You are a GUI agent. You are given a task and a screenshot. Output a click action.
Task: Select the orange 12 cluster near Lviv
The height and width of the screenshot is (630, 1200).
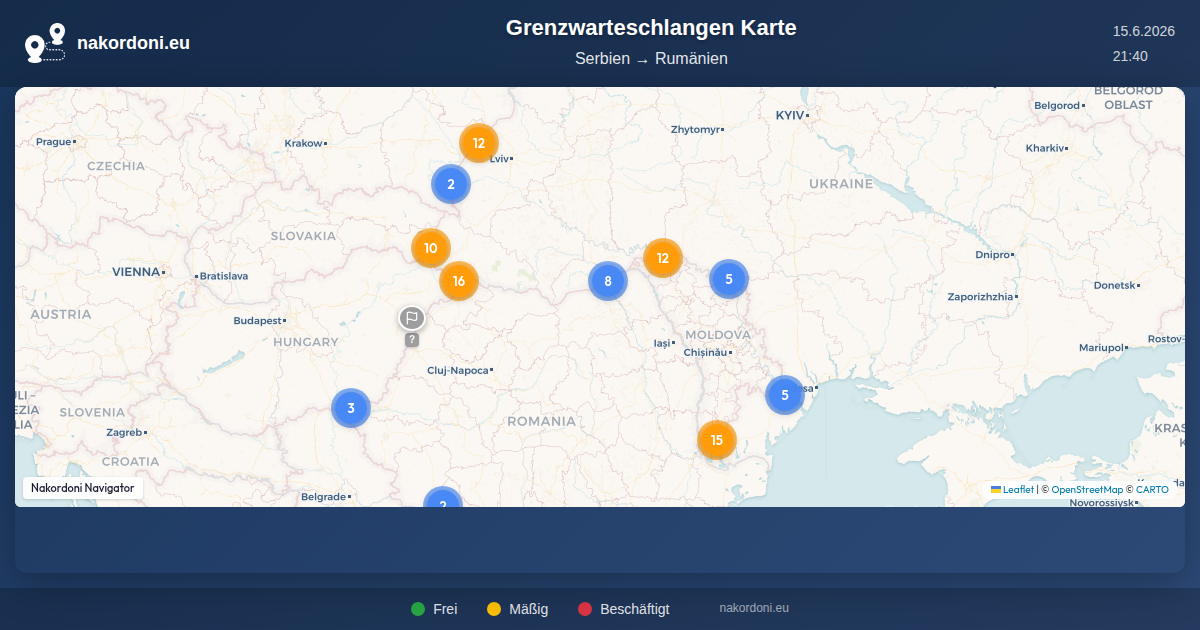pyautogui.click(x=479, y=143)
